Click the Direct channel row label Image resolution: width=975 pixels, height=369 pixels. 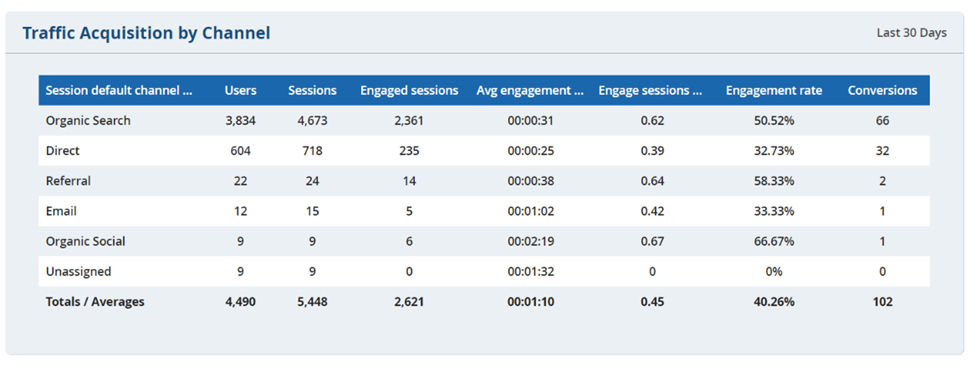63,151
